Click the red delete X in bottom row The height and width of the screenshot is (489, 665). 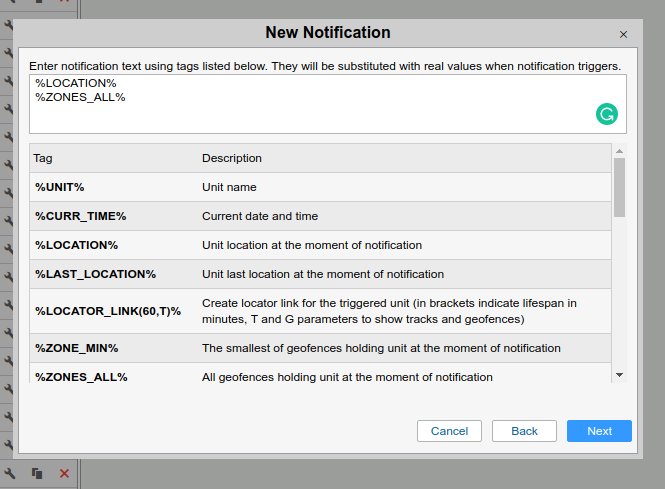click(64, 473)
